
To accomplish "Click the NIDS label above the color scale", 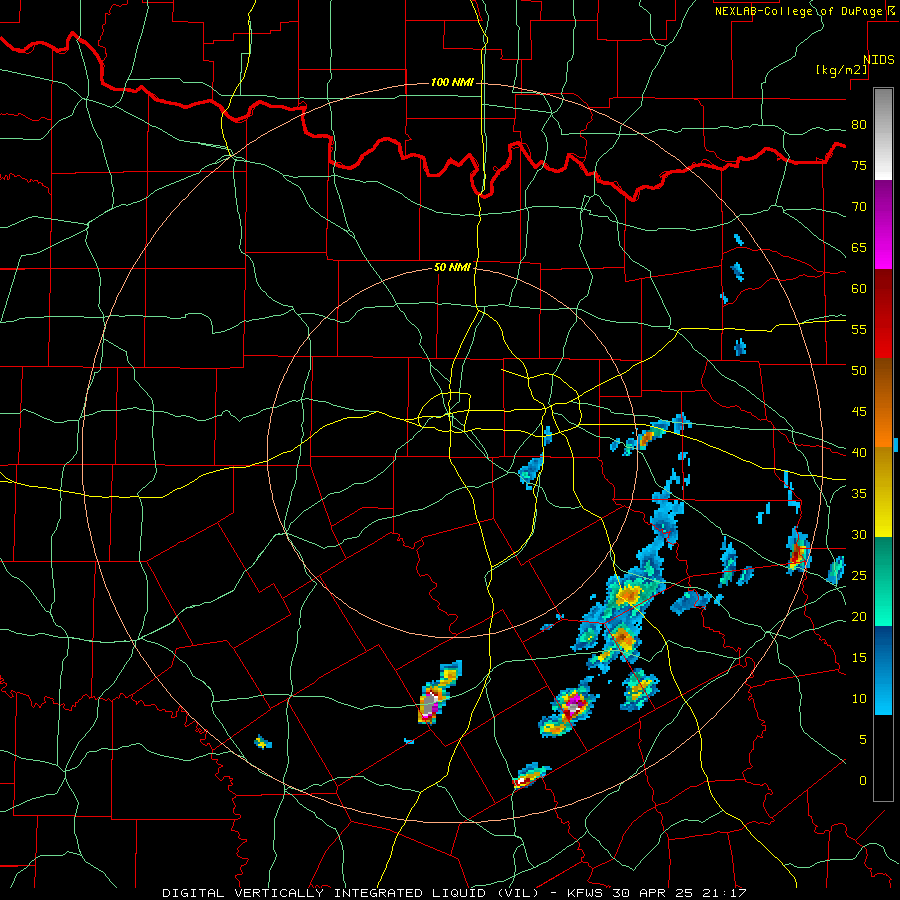I will point(879,60).
